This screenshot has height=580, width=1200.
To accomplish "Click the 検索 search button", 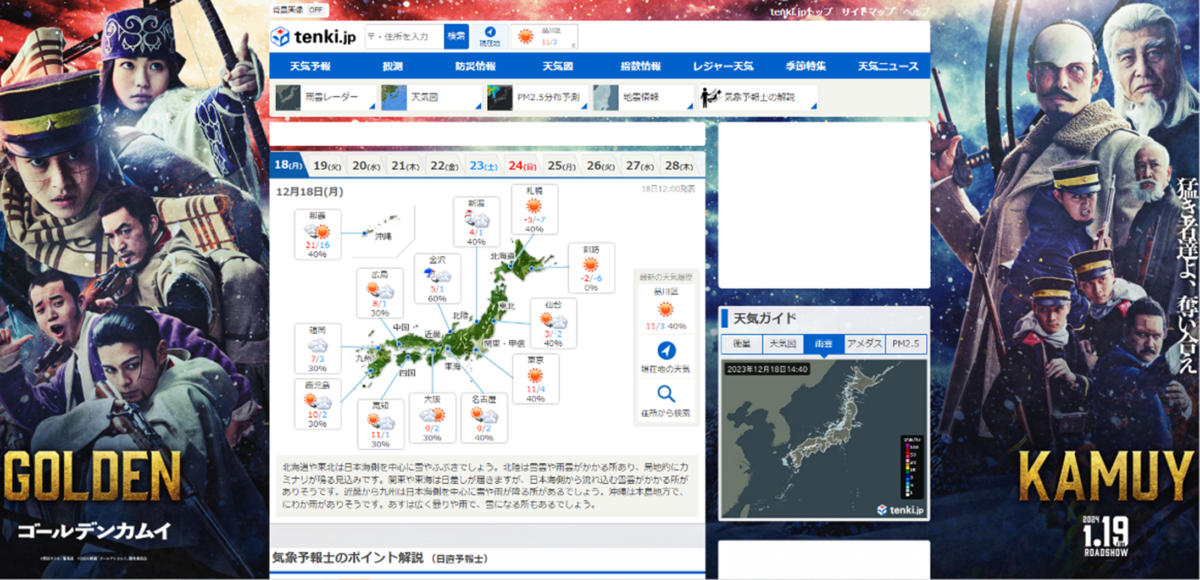I will pos(456,37).
